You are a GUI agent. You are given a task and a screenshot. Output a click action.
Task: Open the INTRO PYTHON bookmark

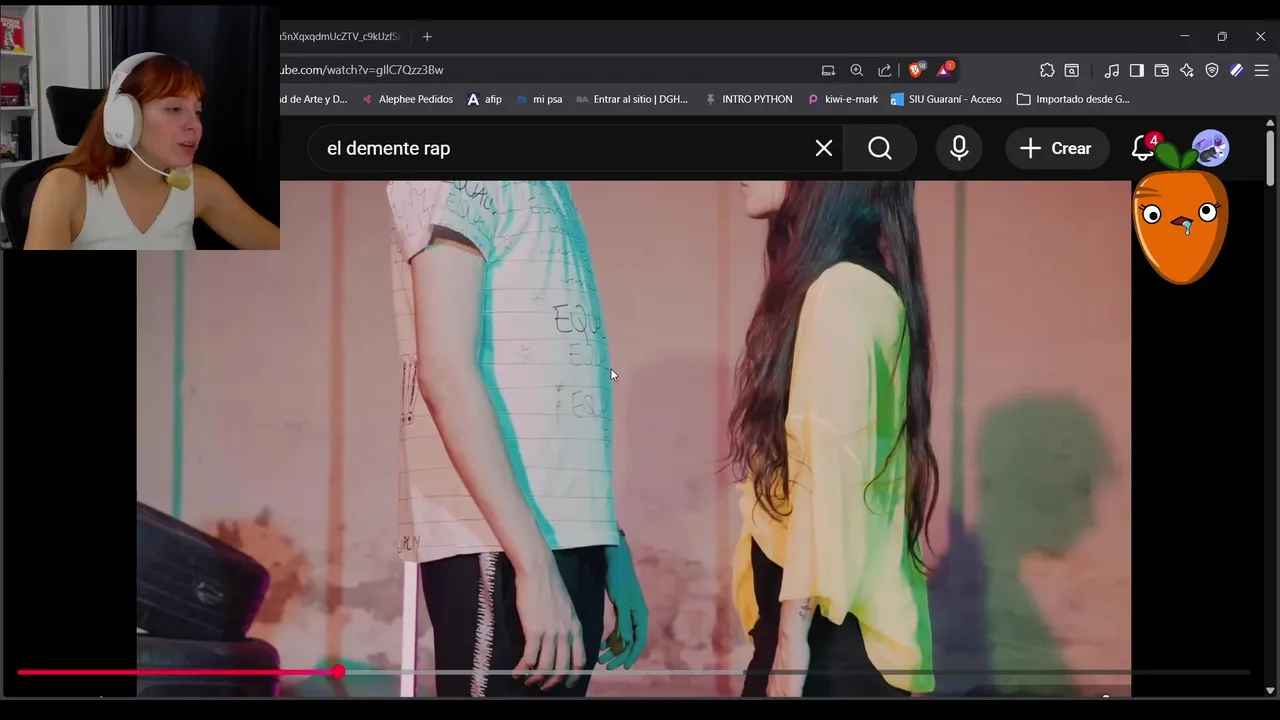click(x=748, y=99)
